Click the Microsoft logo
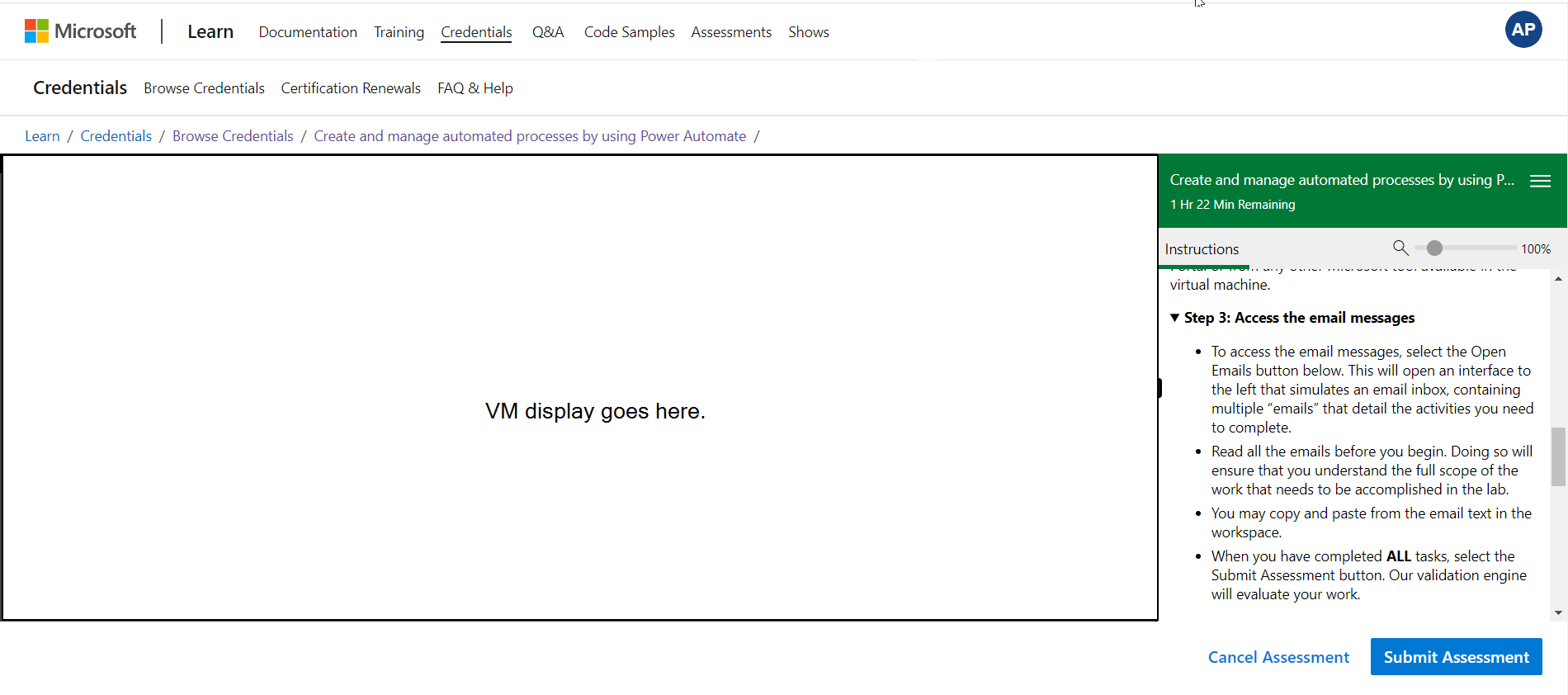 tap(80, 31)
